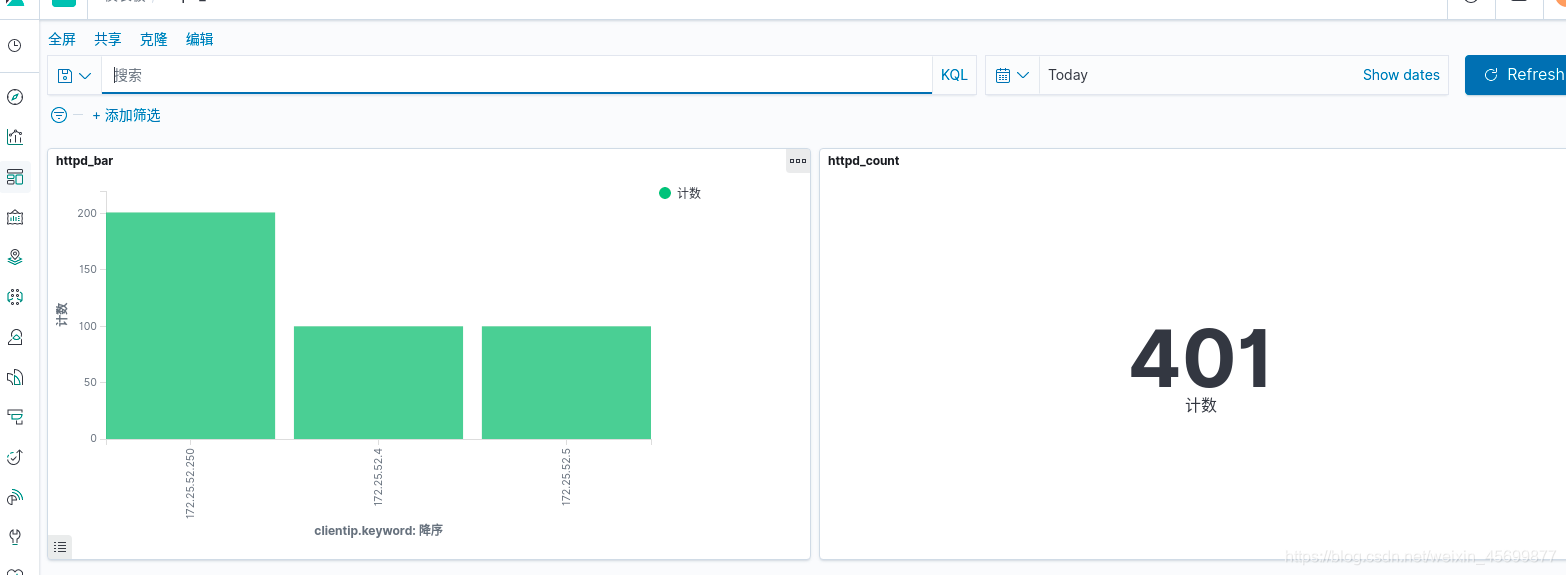Click 共享 share menu item
Viewport: 1566px width, 575px height.
(x=108, y=39)
